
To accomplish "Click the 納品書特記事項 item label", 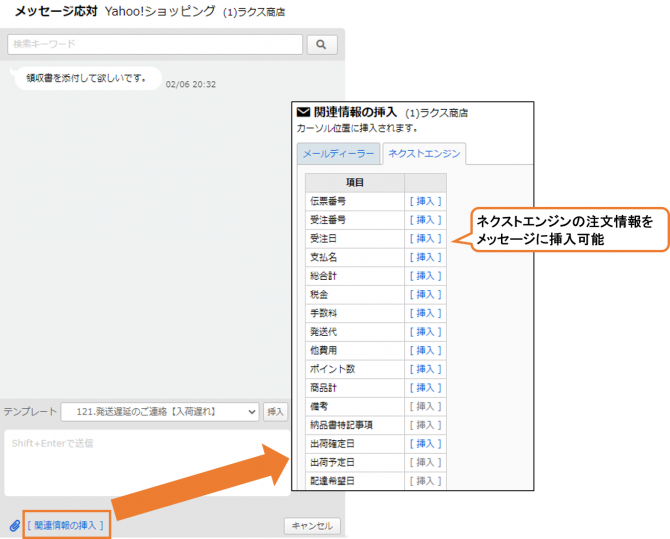I will click(x=341, y=425).
